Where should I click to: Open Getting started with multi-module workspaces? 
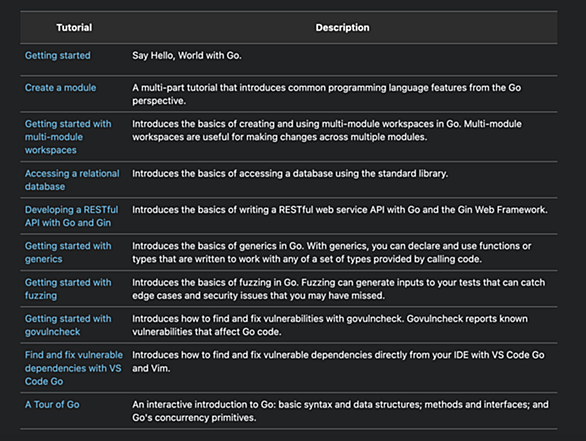68,137
